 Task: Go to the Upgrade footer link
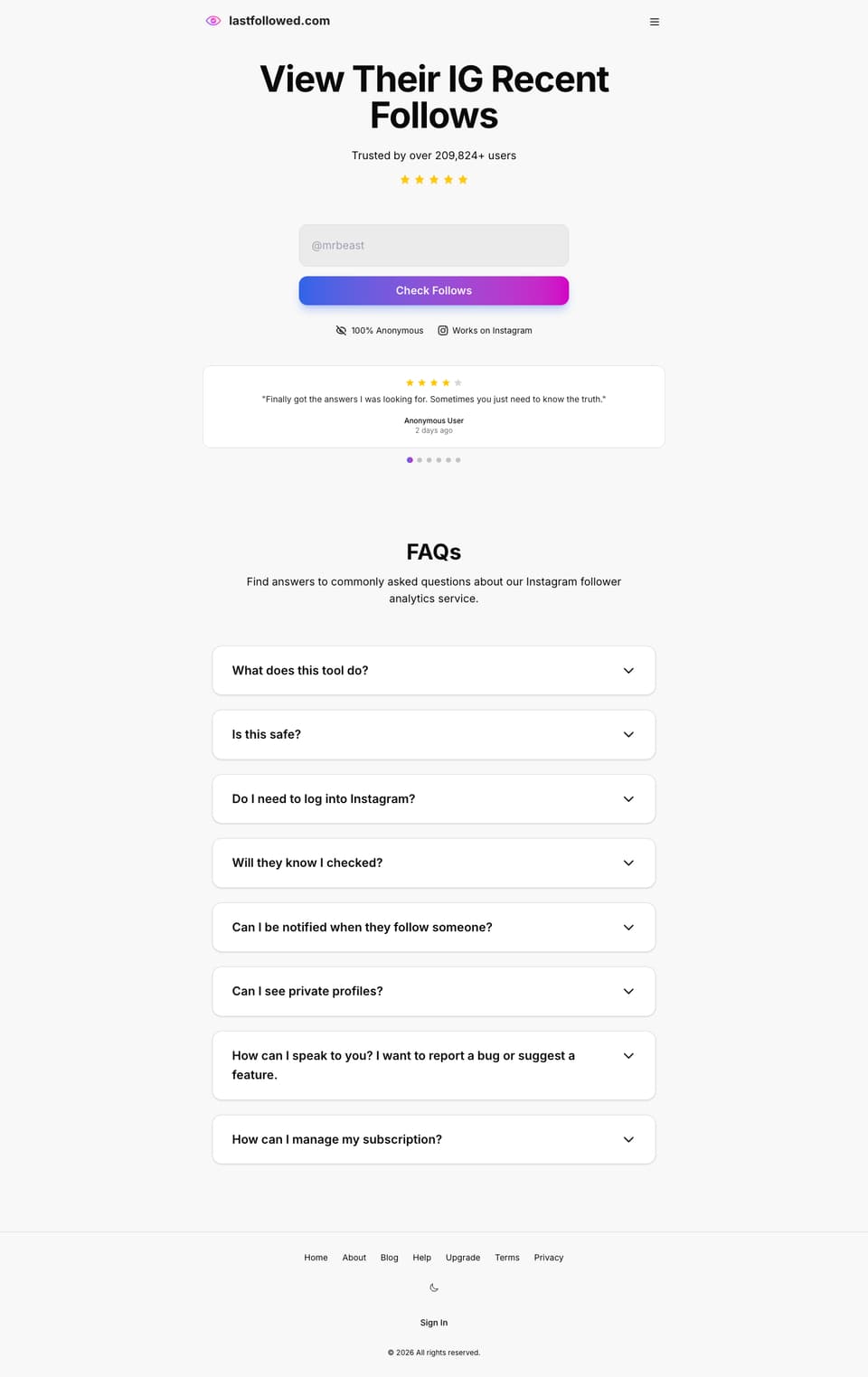pos(463,1258)
